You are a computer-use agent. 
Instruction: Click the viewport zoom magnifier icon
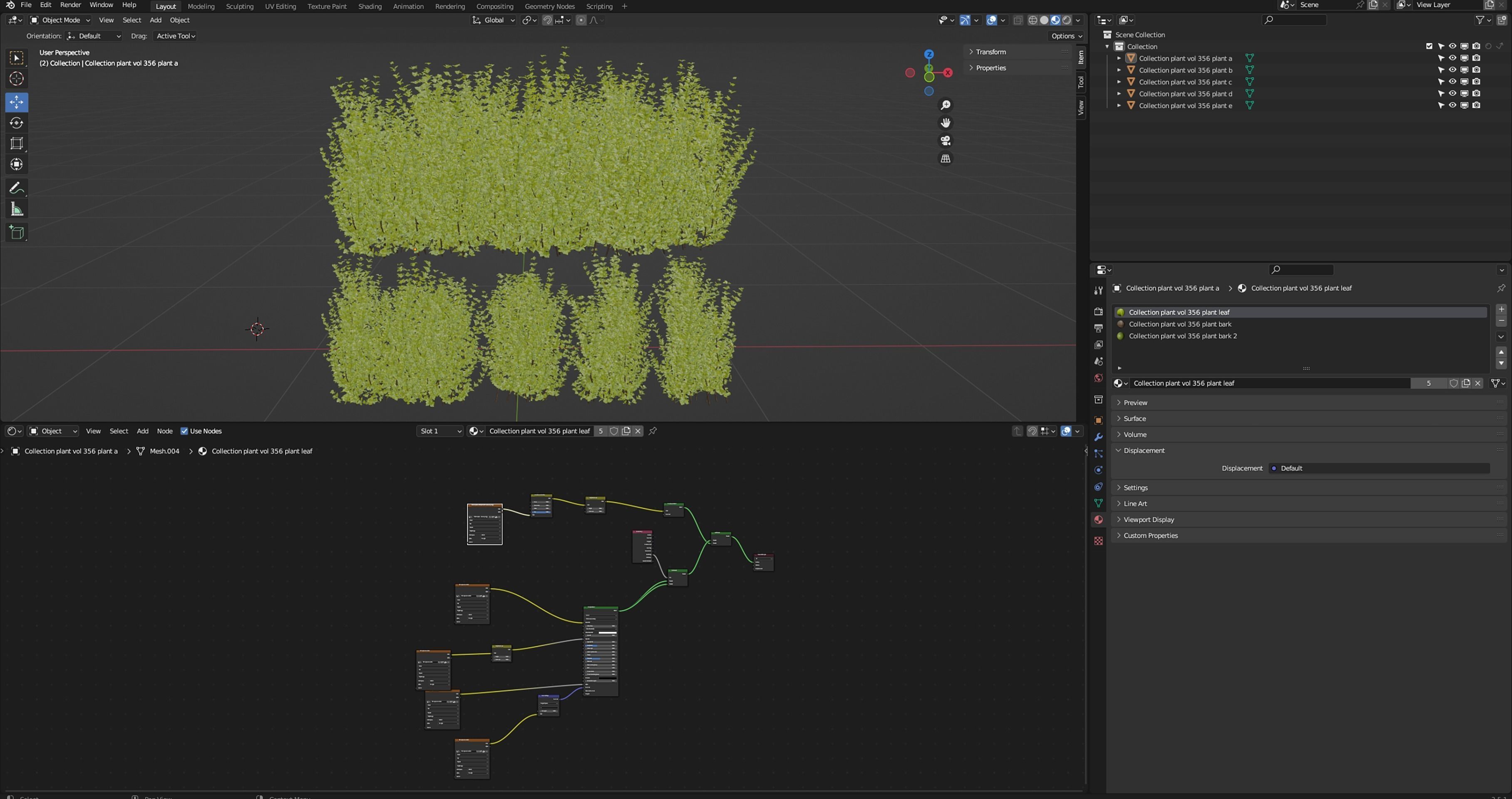click(x=946, y=105)
